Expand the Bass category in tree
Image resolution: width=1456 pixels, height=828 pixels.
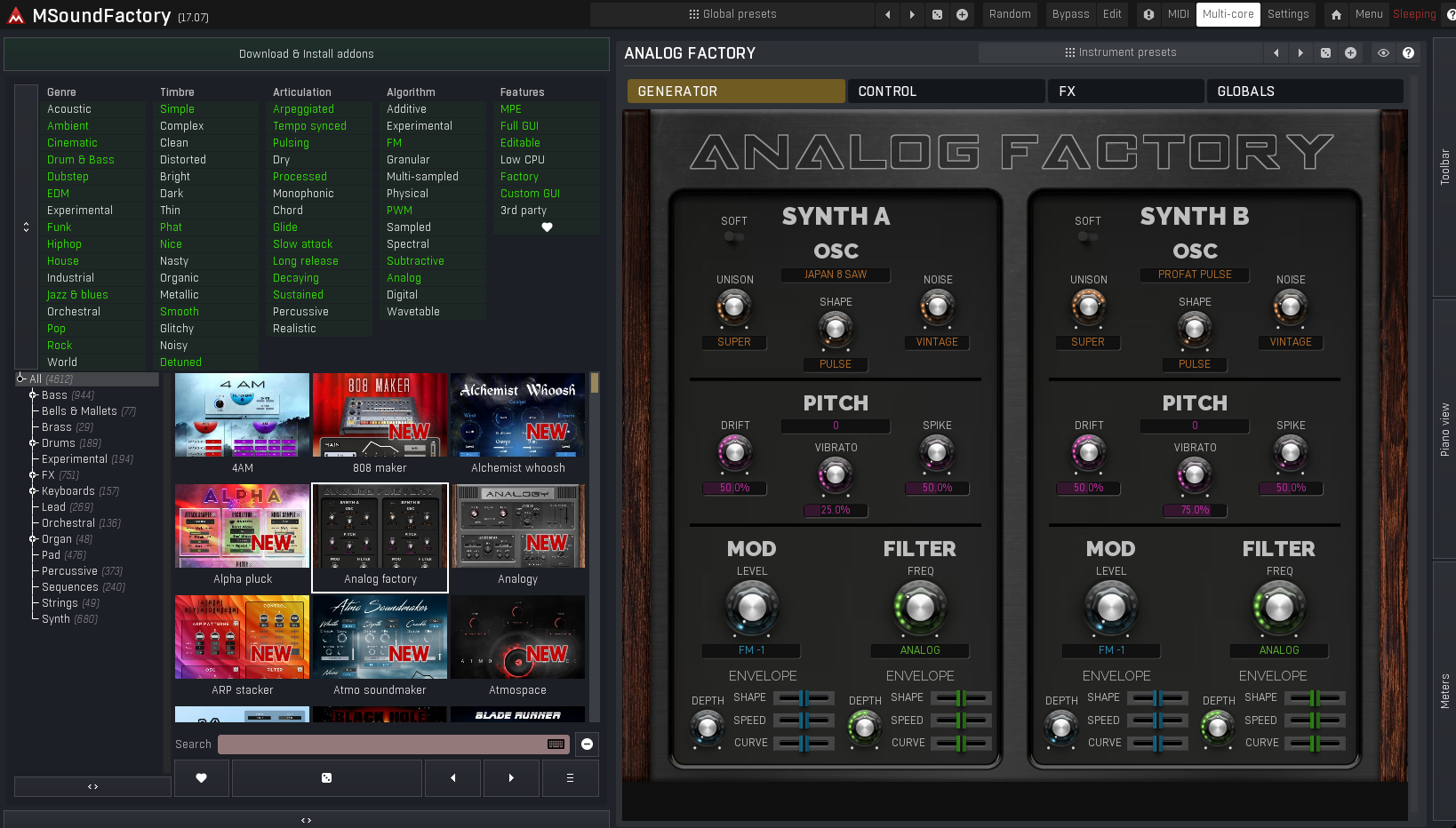[33, 395]
